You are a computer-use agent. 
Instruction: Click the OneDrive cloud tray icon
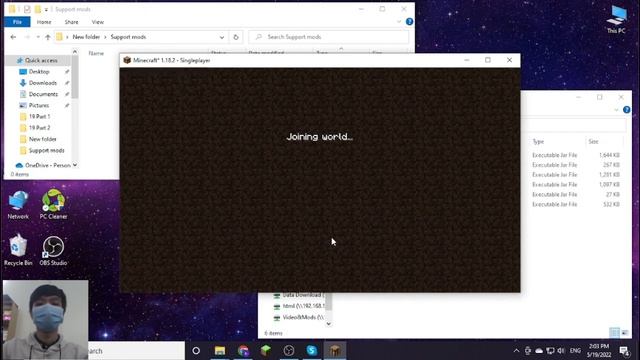[539, 351]
